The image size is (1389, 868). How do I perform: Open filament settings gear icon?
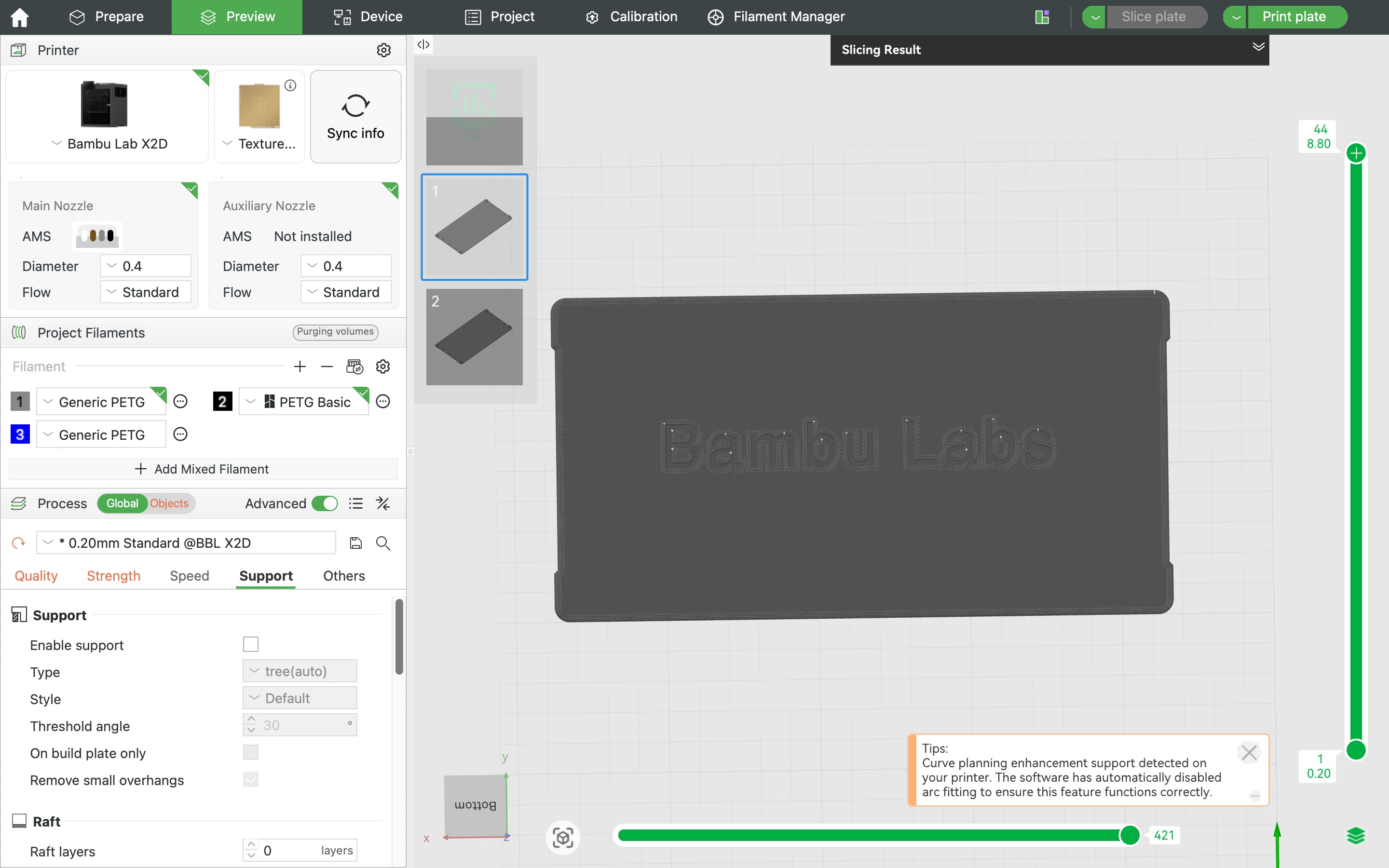pos(383,366)
